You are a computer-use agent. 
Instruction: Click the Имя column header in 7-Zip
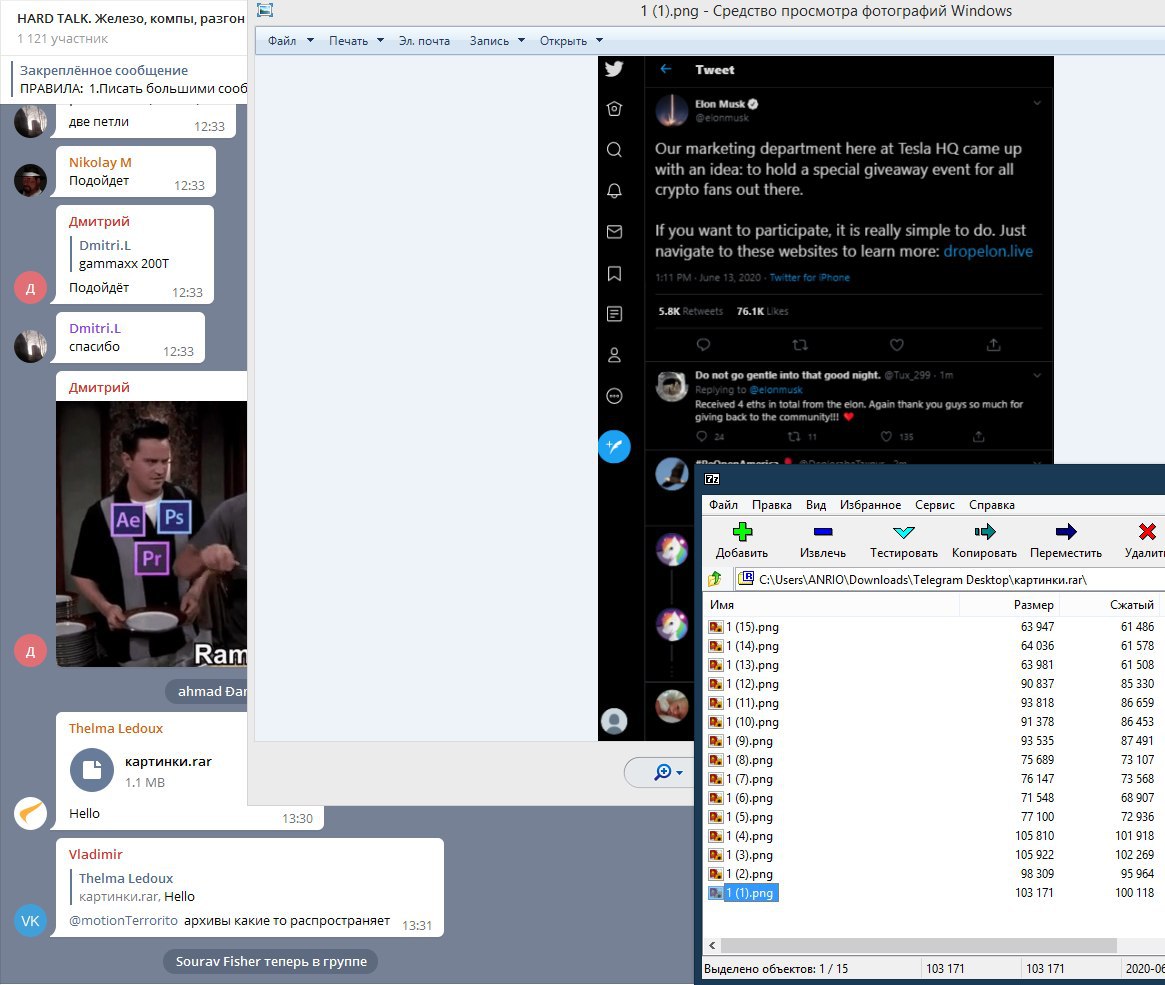click(x=831, y=605)
